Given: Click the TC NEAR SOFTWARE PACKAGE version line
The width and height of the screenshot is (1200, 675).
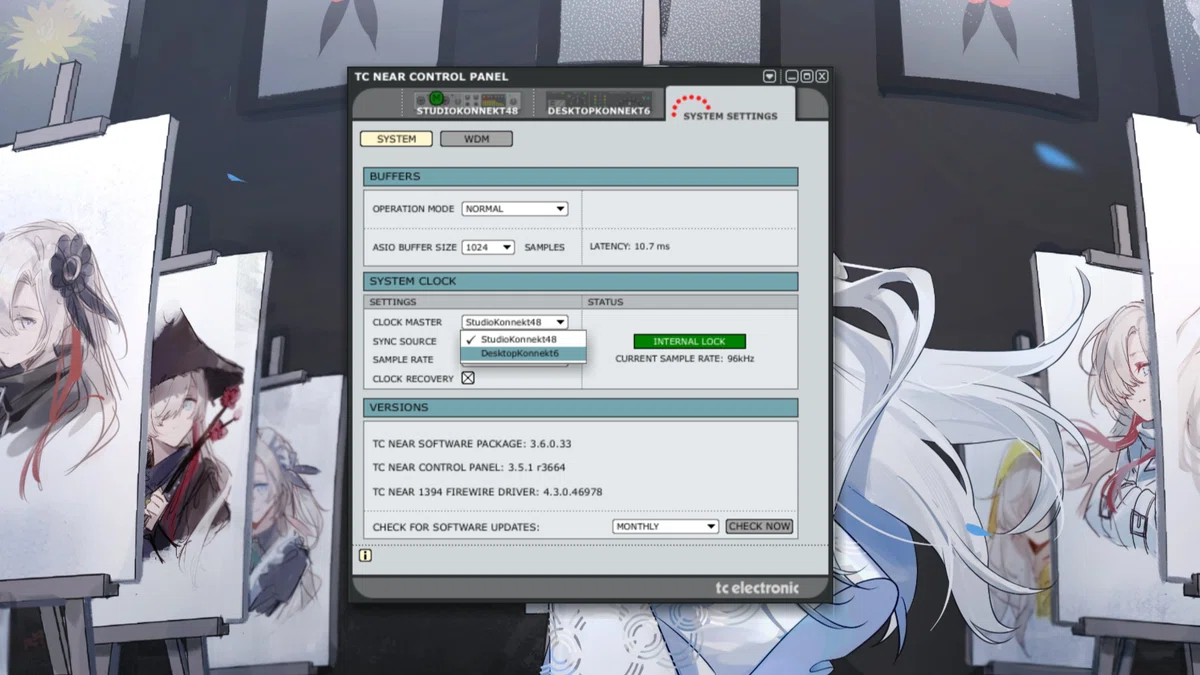Looking at the screenshot, I should (x=472, y=443).
